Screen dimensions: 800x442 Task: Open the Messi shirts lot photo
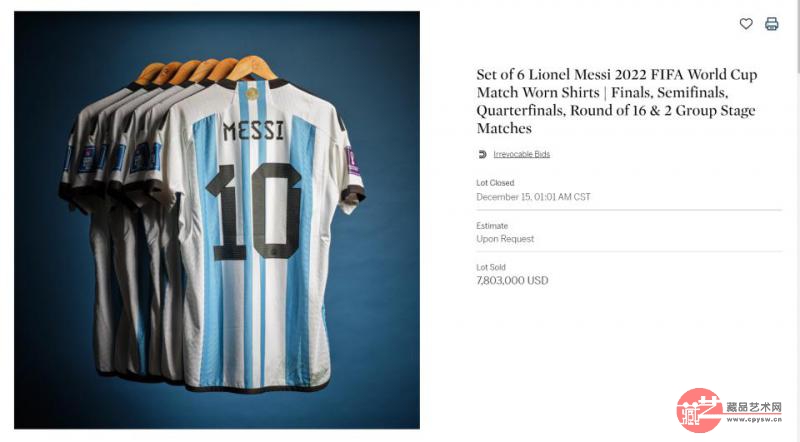217,220
